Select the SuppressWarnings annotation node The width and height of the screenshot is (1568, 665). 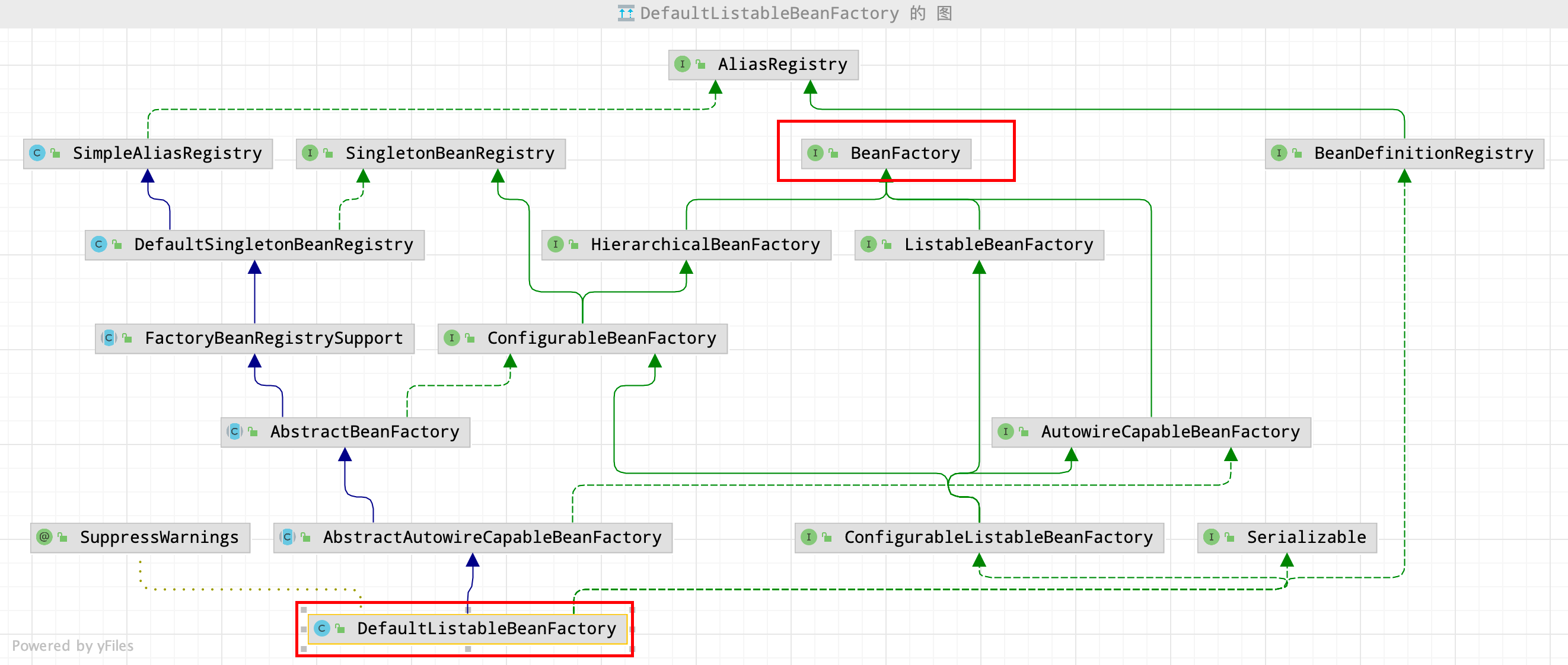(140, 538)
